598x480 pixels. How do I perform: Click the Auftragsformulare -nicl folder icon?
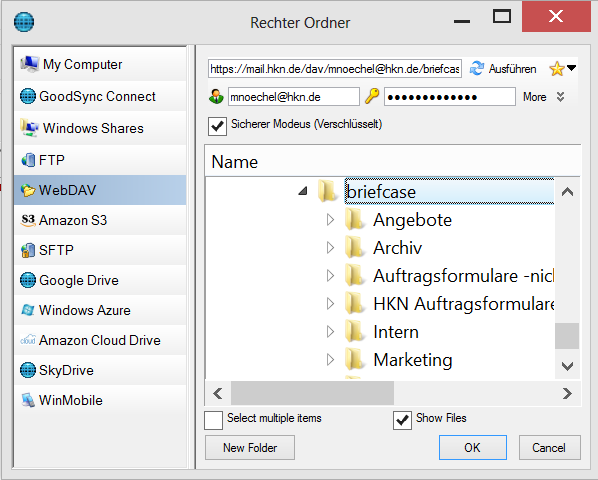(355, 275)
